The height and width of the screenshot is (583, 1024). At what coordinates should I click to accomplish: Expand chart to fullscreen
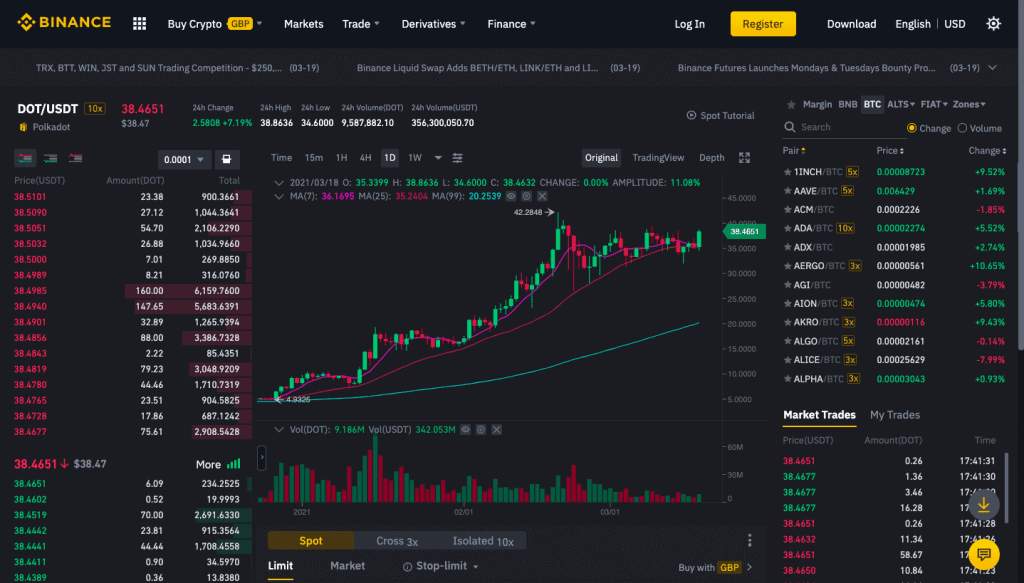(744, 158)
